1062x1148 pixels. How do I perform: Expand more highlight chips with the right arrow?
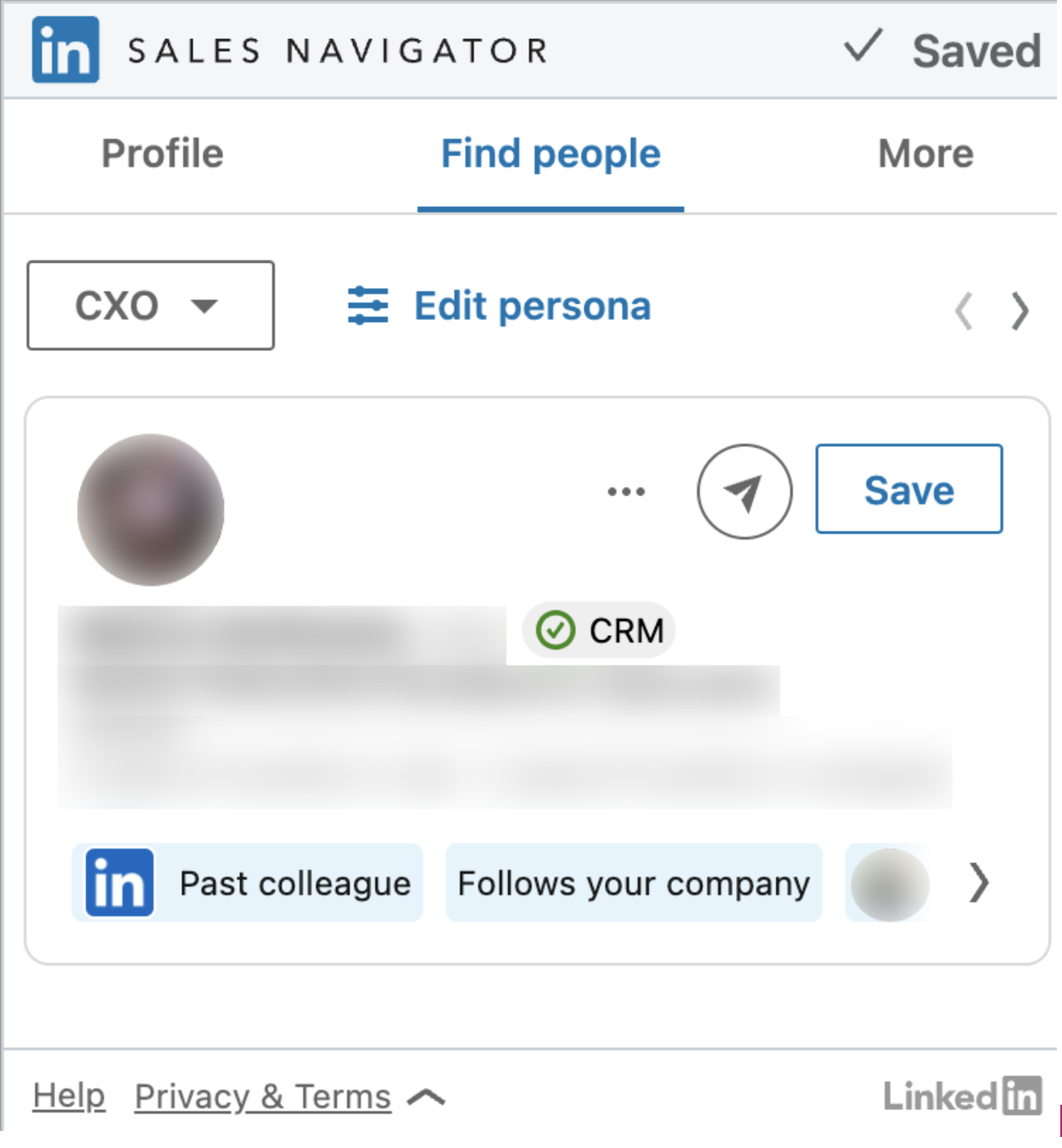click(979, 883)
